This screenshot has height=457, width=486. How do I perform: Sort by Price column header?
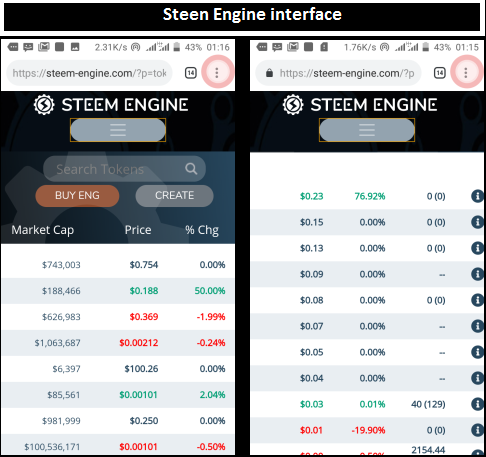138,230
